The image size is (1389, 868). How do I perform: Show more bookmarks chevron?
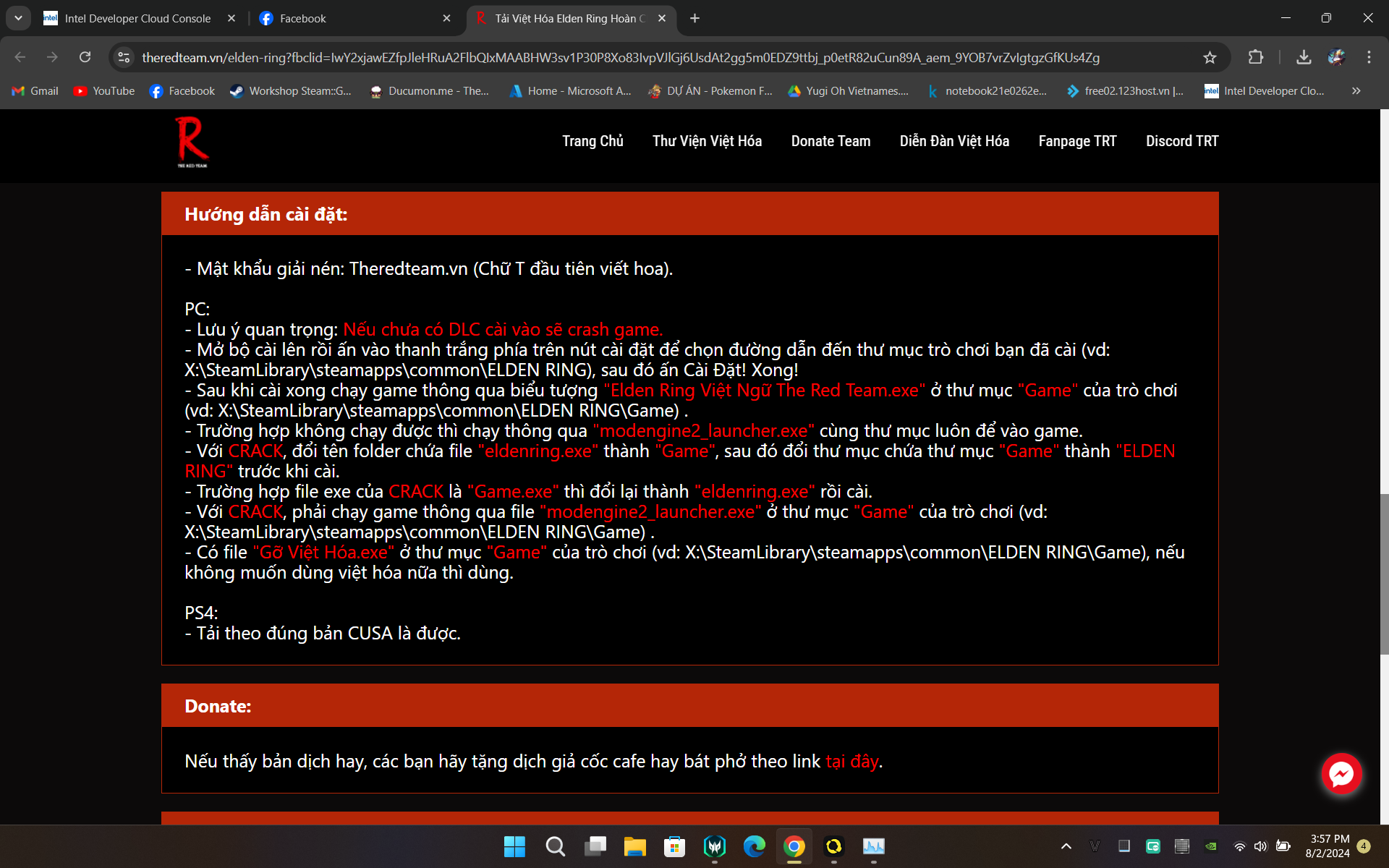tap(1356, 91)
